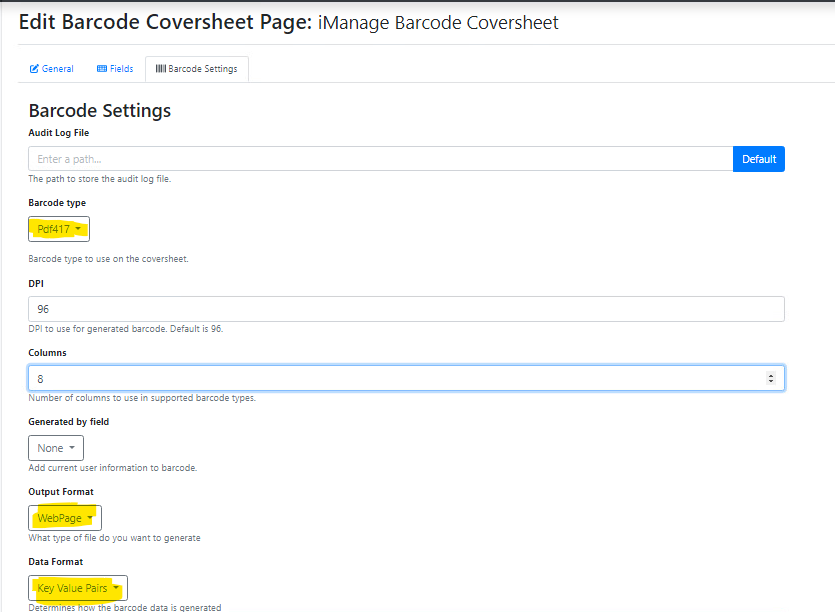Click the Barcode Settings section heading
The height and width of the screenshot is (612, 835).
pyautogui.click(x=100, y=110)
